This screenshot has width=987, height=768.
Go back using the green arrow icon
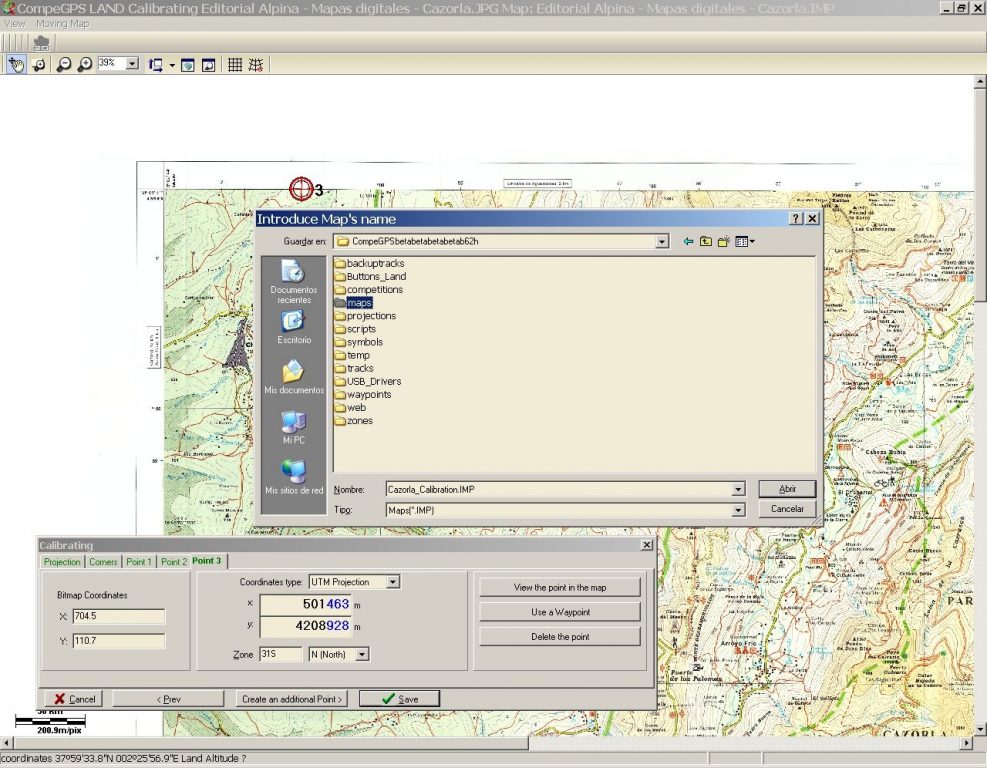[689, 241]
